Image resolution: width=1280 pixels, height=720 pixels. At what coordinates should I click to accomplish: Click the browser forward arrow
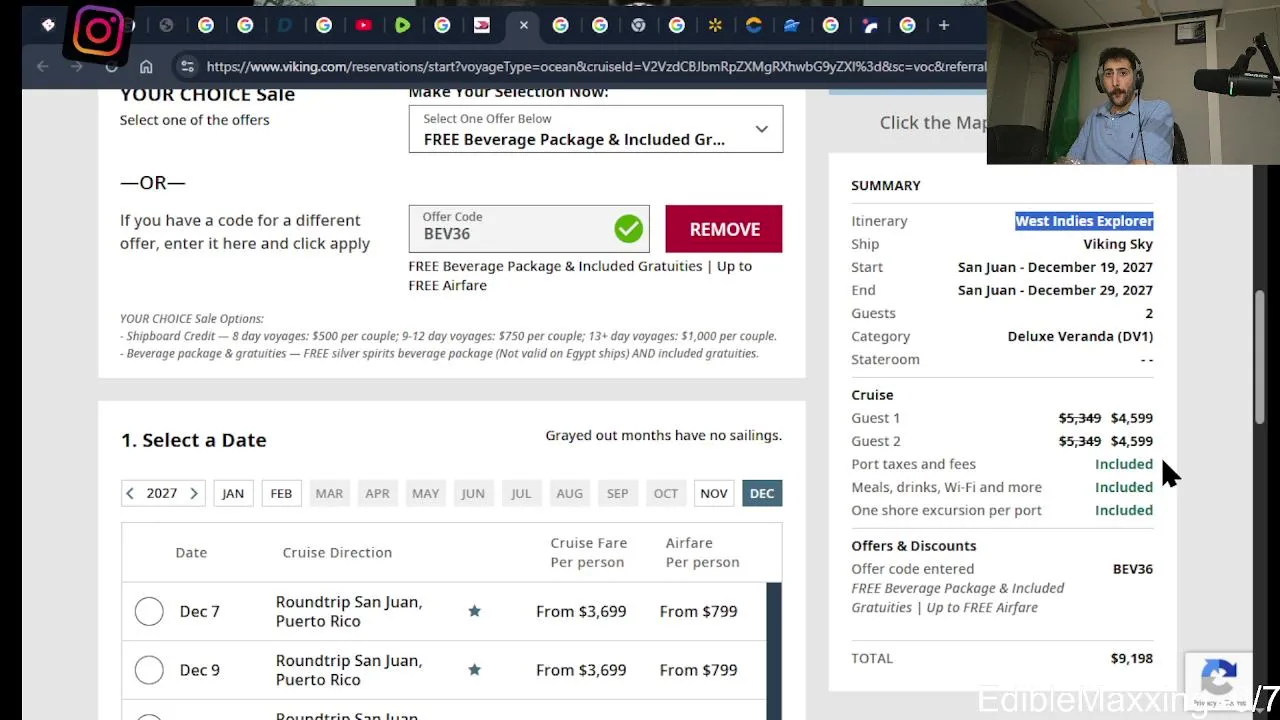77,67
